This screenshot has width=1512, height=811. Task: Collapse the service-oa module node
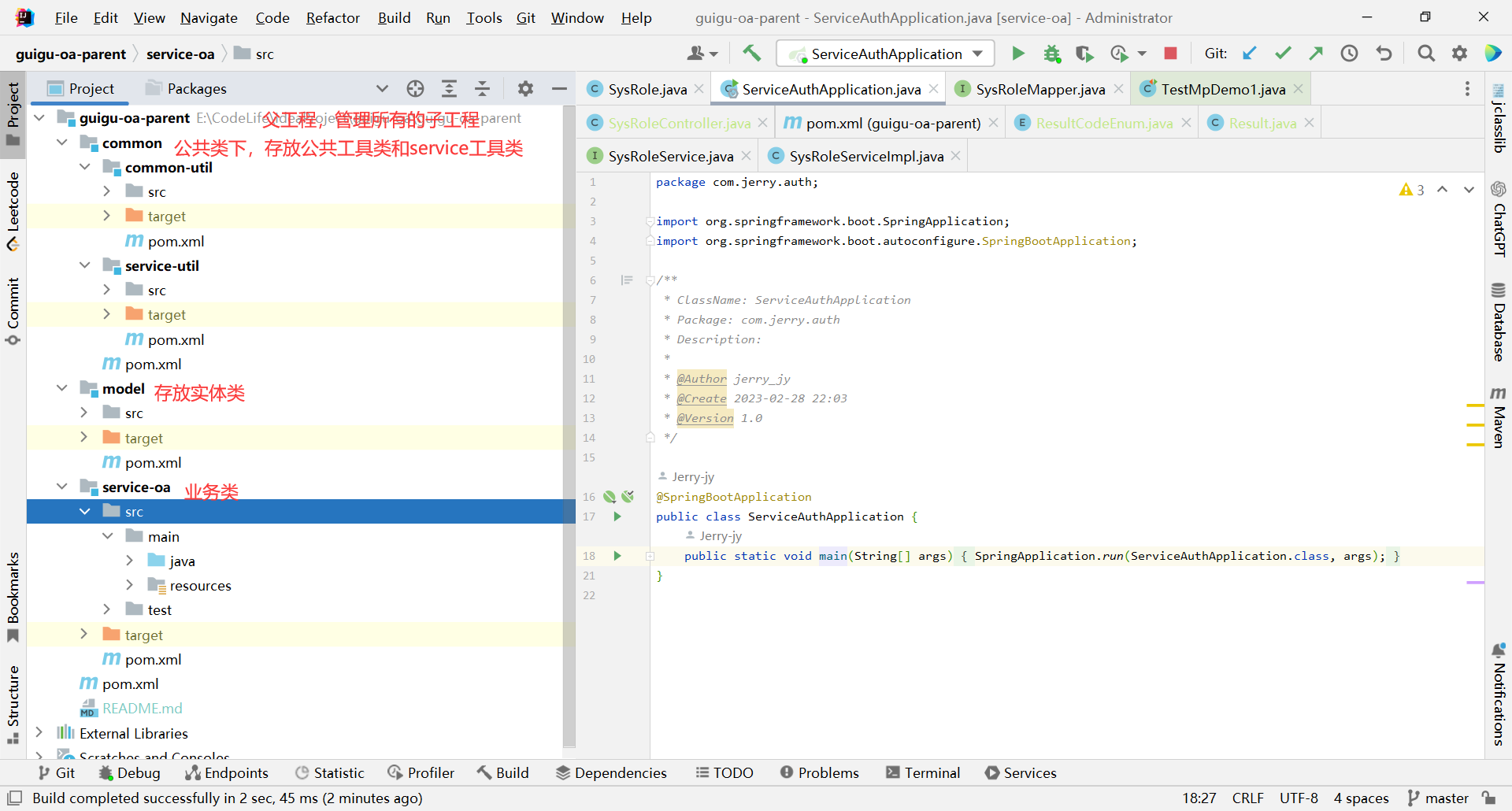coord(62,487)
